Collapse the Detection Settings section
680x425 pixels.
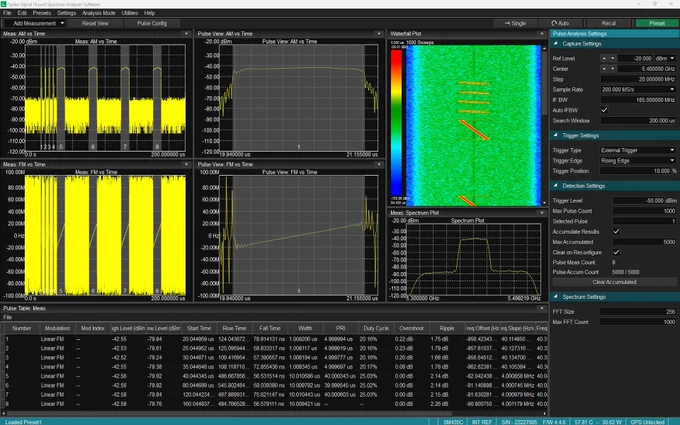point(556,186)
